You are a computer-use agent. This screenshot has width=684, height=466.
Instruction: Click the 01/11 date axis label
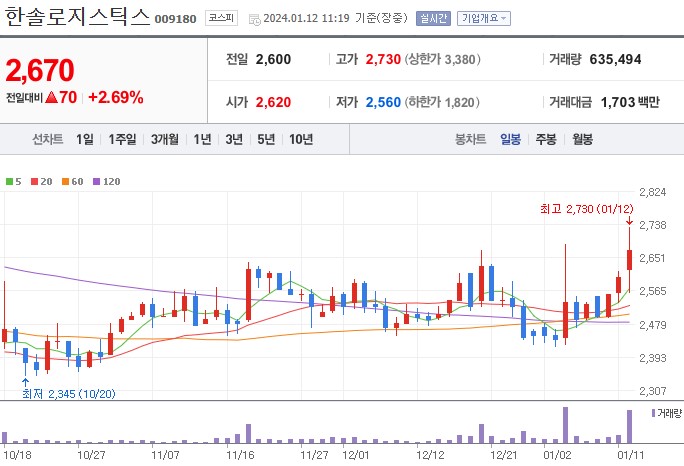[x=631, y=455]
